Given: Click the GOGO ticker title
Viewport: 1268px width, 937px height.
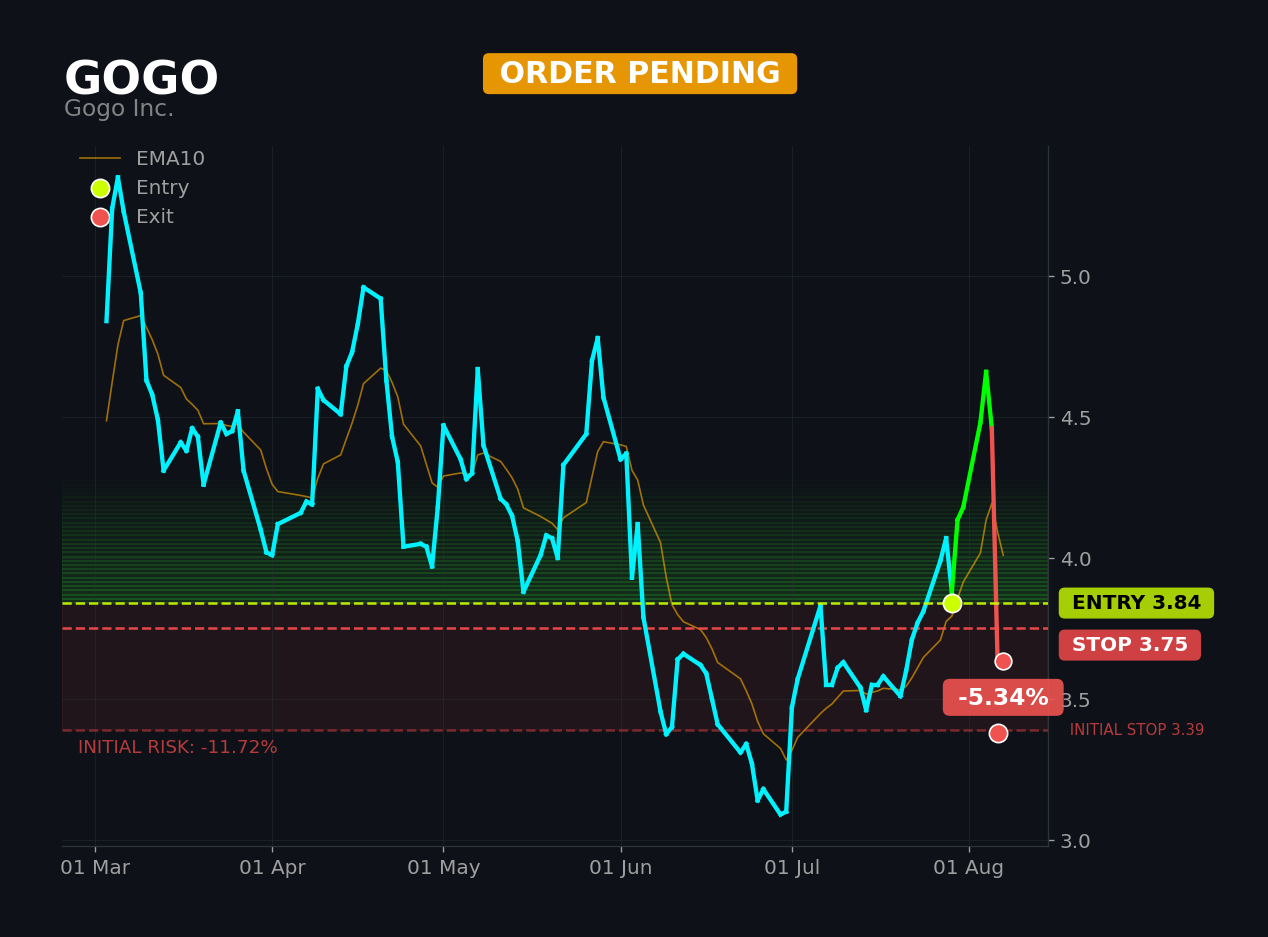Looking at the screenshot, I should 141,80.
